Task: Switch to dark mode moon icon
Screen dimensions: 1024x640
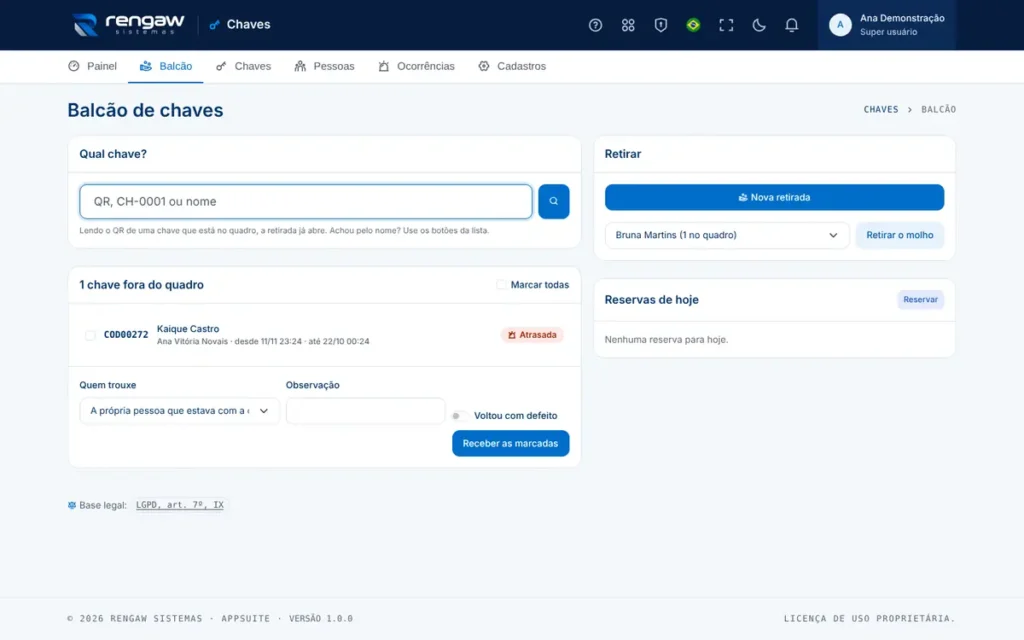Action: [x=758, y=25]
